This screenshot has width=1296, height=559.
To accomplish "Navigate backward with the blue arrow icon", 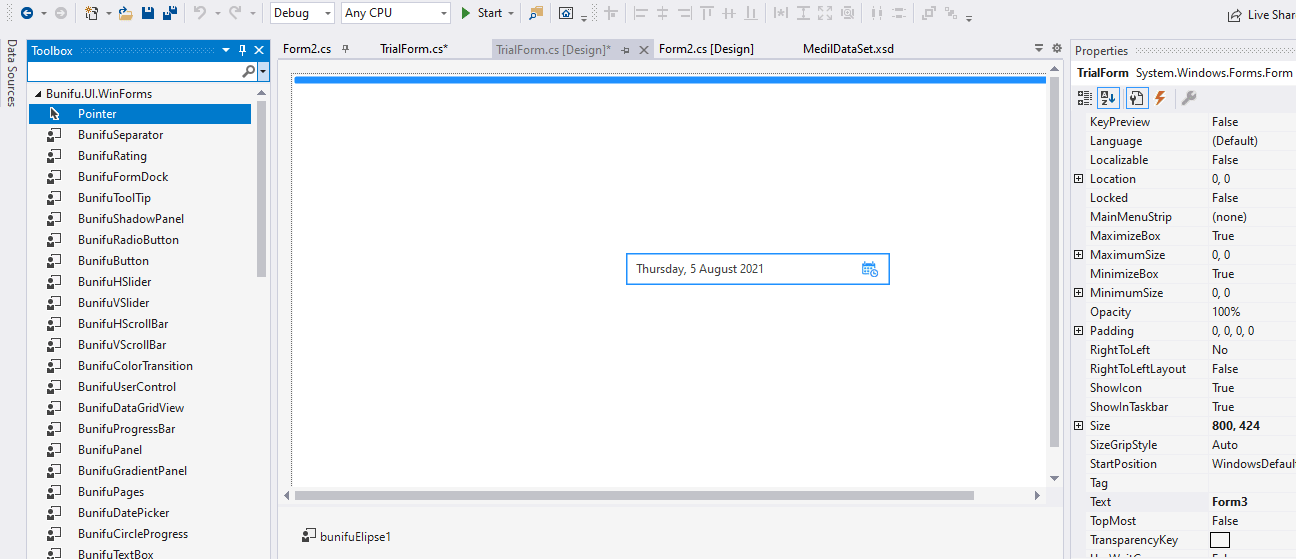I will click(27, 13).
